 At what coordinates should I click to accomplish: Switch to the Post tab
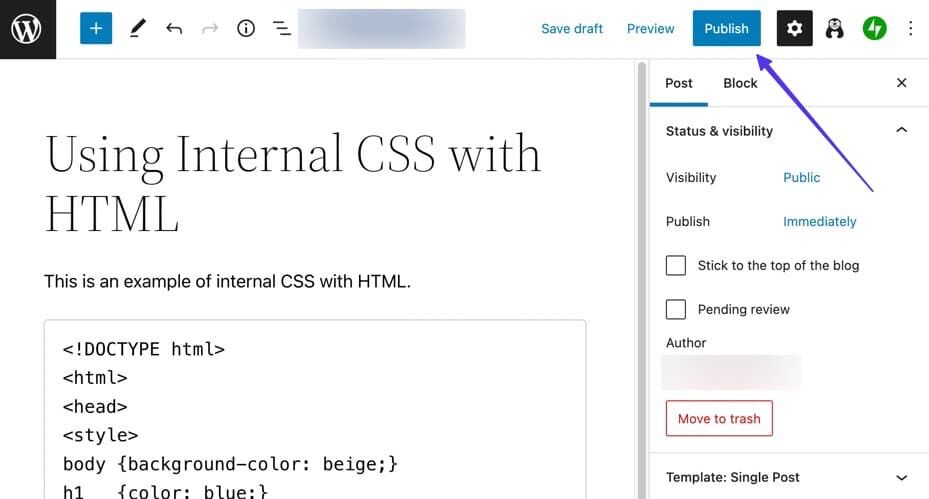pos(679,83)
